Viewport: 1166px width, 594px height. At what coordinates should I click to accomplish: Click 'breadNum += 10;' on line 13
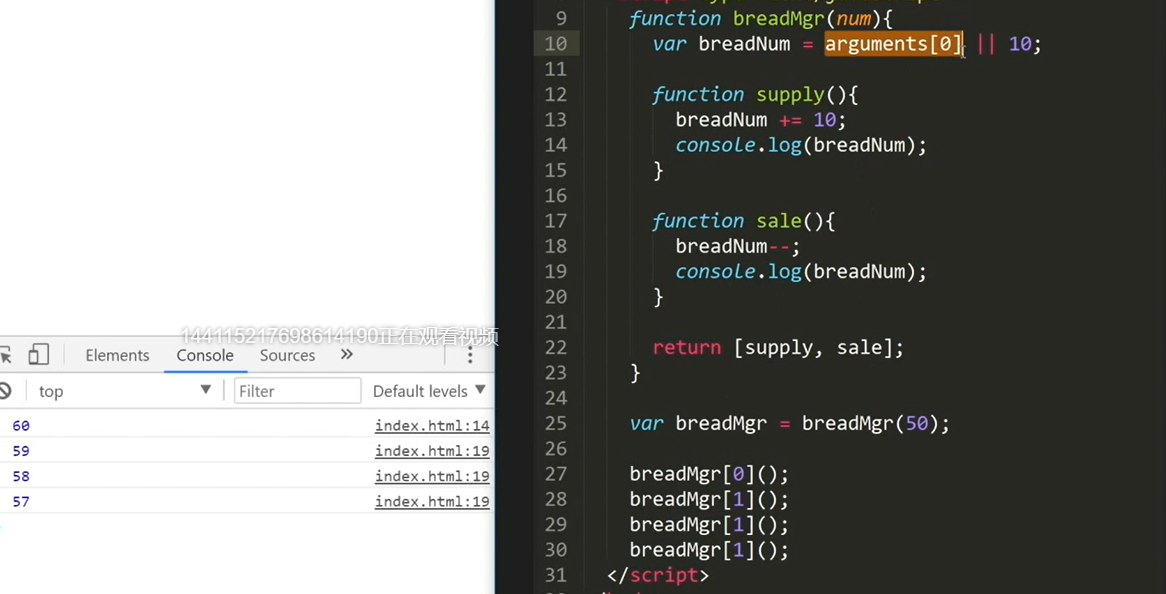coord(761,120)
